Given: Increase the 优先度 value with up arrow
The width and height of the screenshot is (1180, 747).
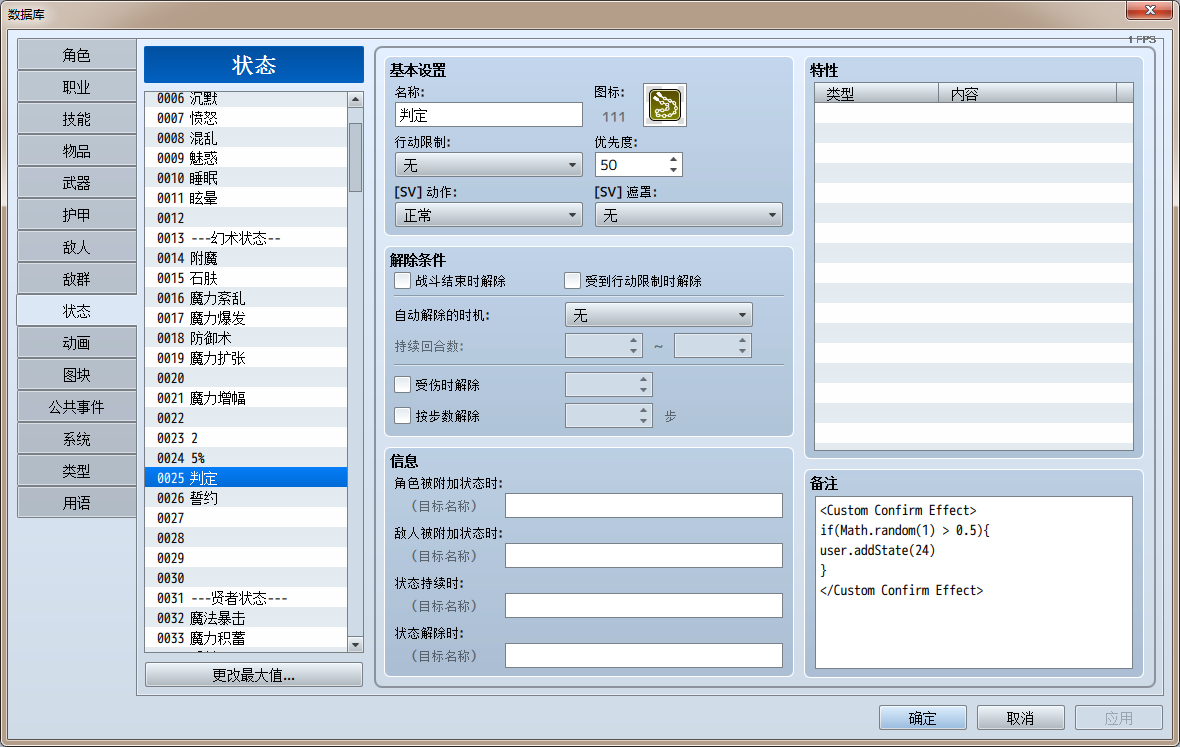Looking at the screenshot, I should pyautogui.click(x=674, y=159).
